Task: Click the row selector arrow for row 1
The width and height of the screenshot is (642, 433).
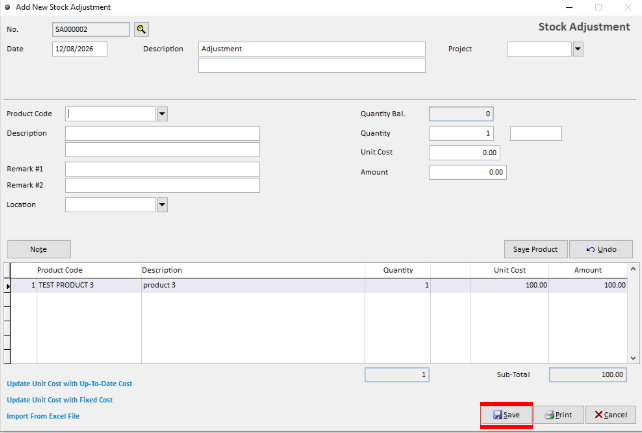Action: (x=7, y=286)
